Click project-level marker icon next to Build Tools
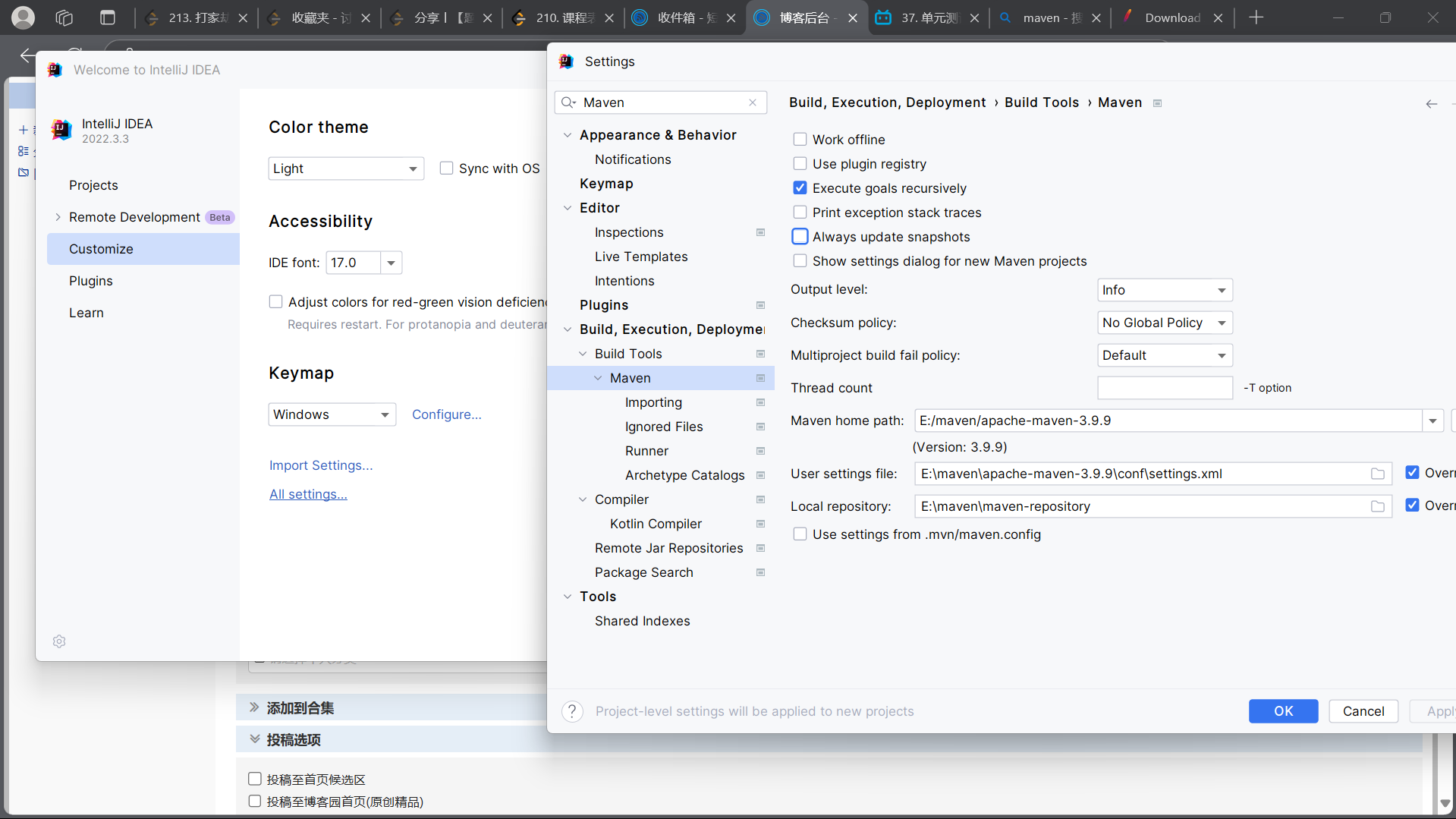 click(x=760, y=354)
